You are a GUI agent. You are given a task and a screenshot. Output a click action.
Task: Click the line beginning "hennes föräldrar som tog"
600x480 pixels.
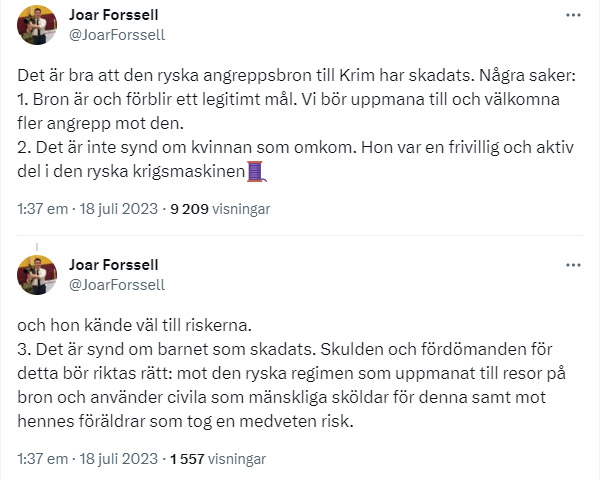[187, 423]
